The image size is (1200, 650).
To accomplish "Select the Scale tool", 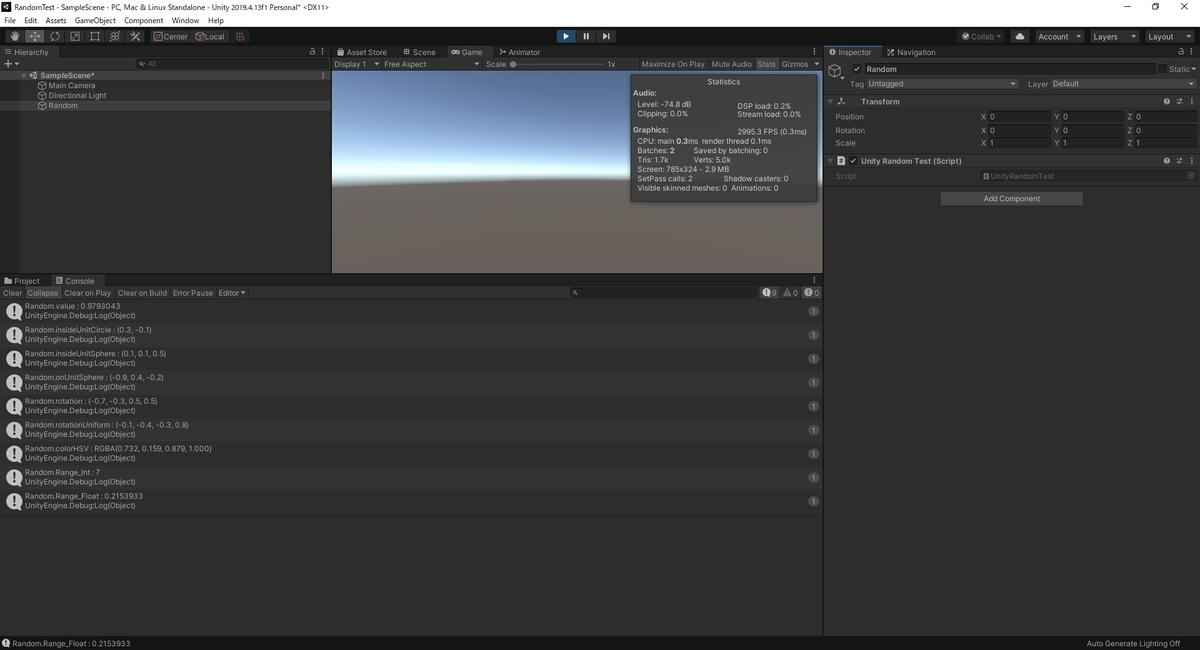I will click(74, 37).
